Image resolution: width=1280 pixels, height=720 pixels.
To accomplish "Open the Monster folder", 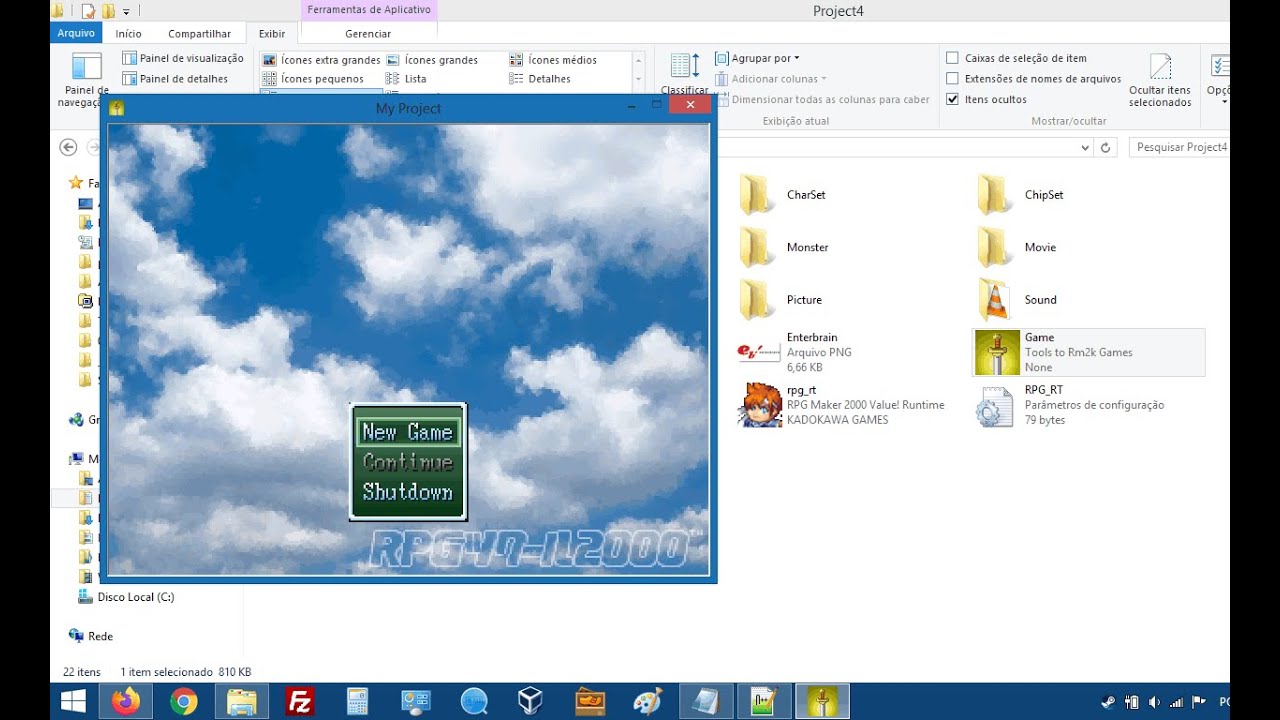I will 757,247.
